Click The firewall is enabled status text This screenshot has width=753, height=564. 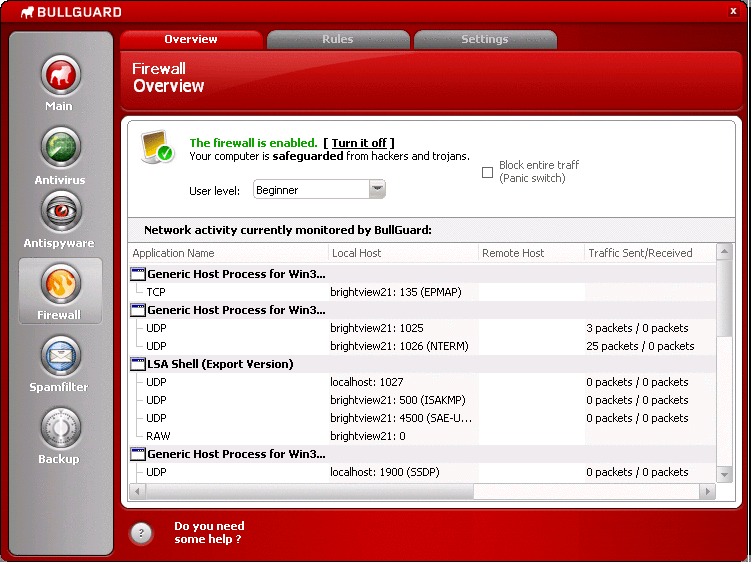click(x=254, y=143)
